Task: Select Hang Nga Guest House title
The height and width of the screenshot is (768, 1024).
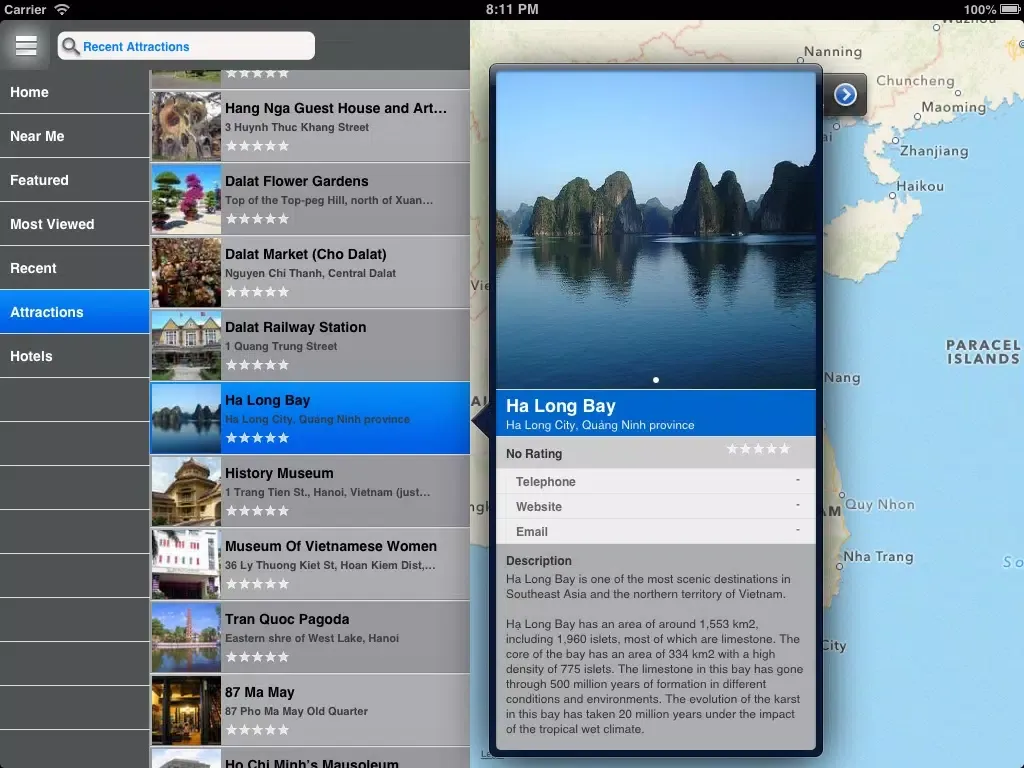Action: pos(336,108)
